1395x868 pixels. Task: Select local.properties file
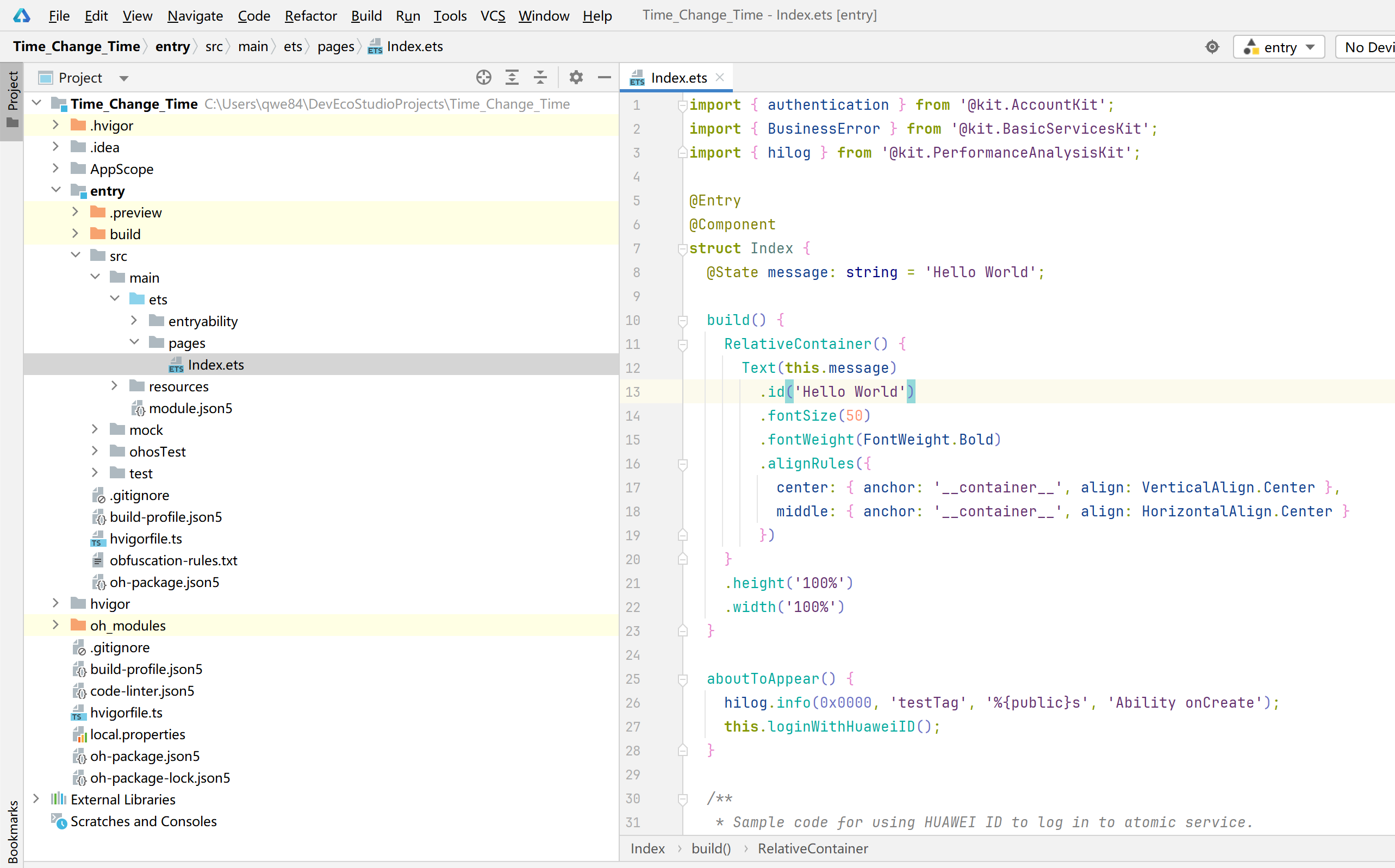[x=321, y=734]
